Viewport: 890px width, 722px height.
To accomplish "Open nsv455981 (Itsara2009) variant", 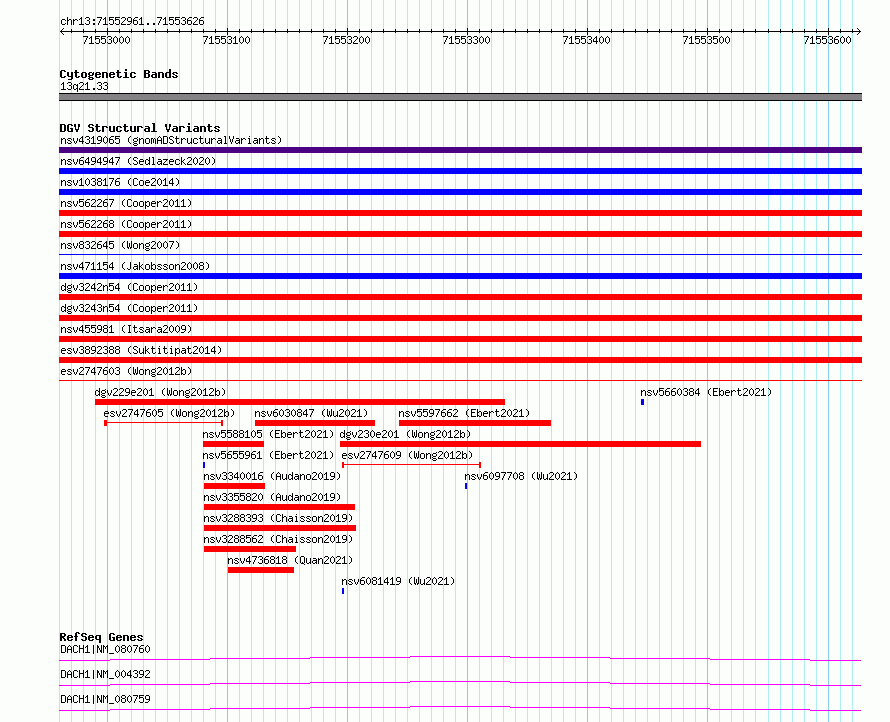I will [126, 329].
